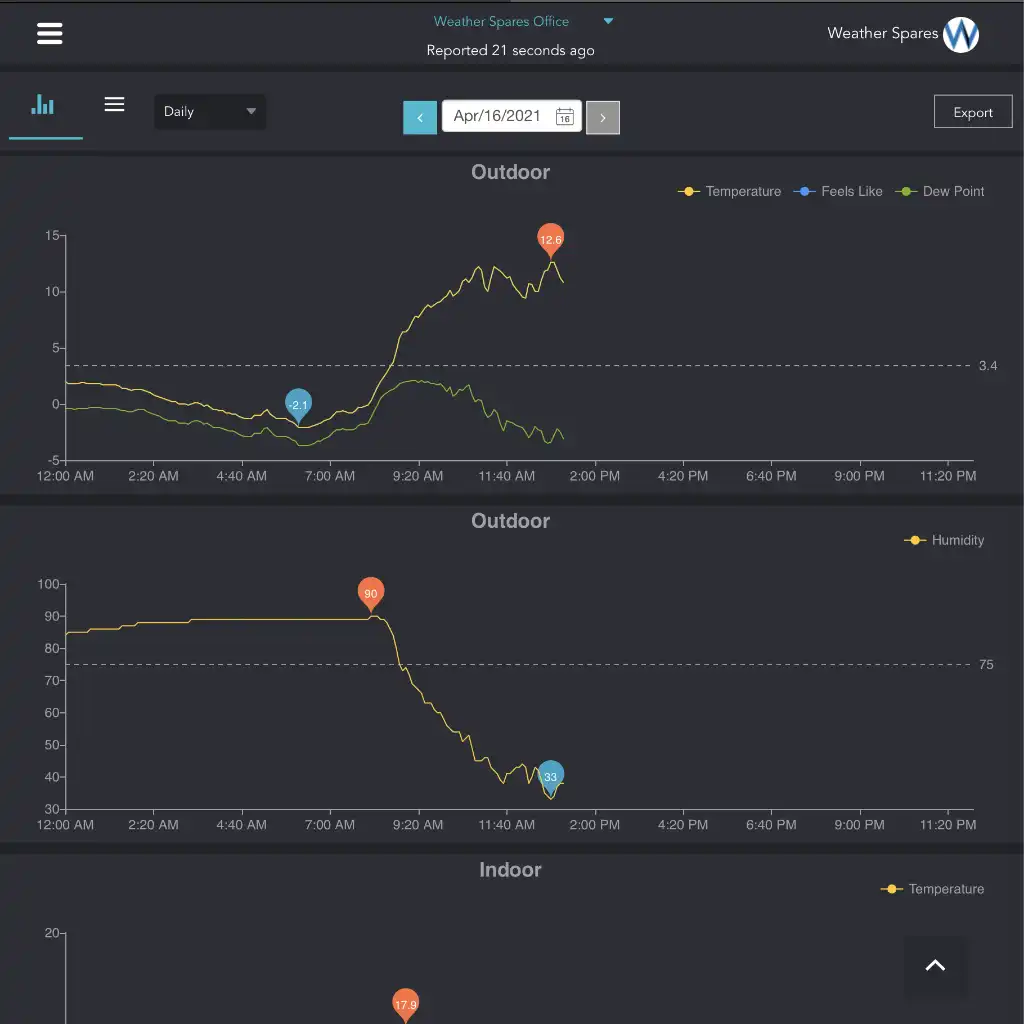
Task: Open calendar picker icon in date field
Action: point(564,117)
